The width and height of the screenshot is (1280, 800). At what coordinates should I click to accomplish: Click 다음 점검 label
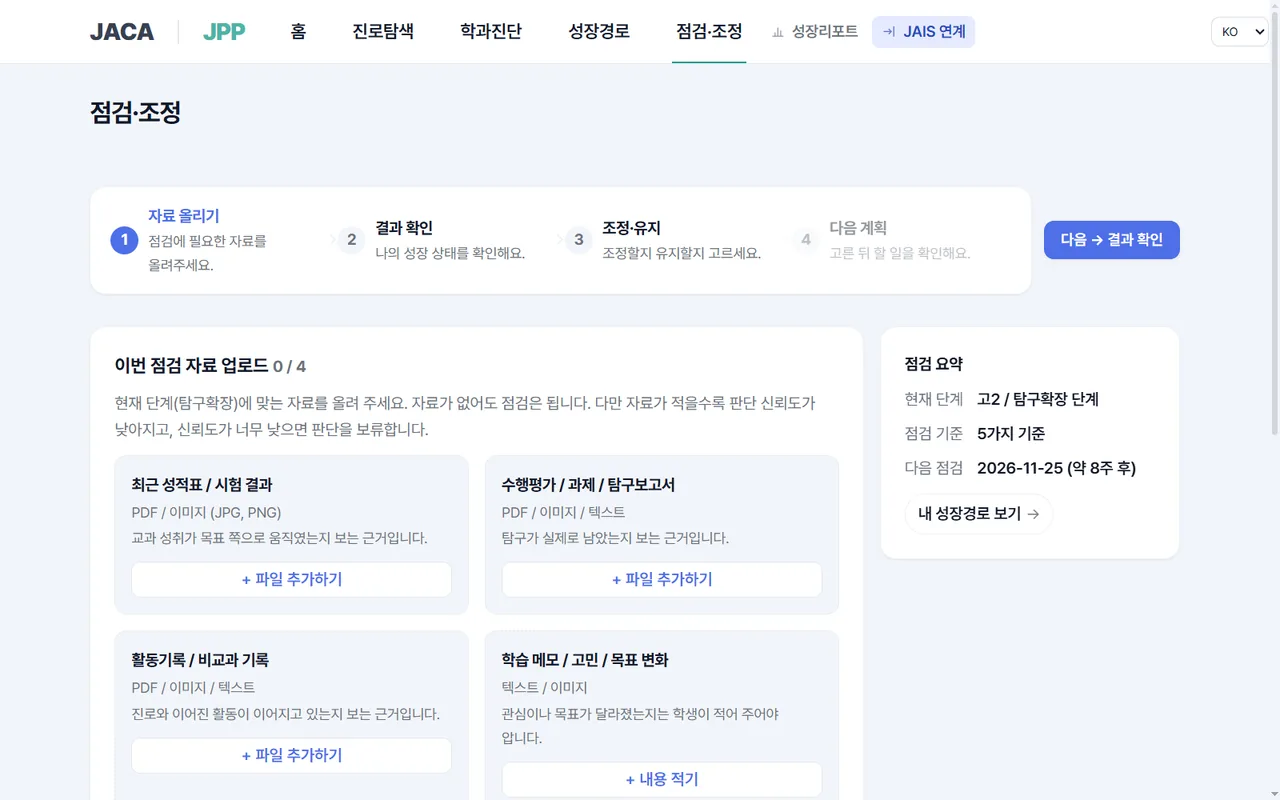(934, 468)
